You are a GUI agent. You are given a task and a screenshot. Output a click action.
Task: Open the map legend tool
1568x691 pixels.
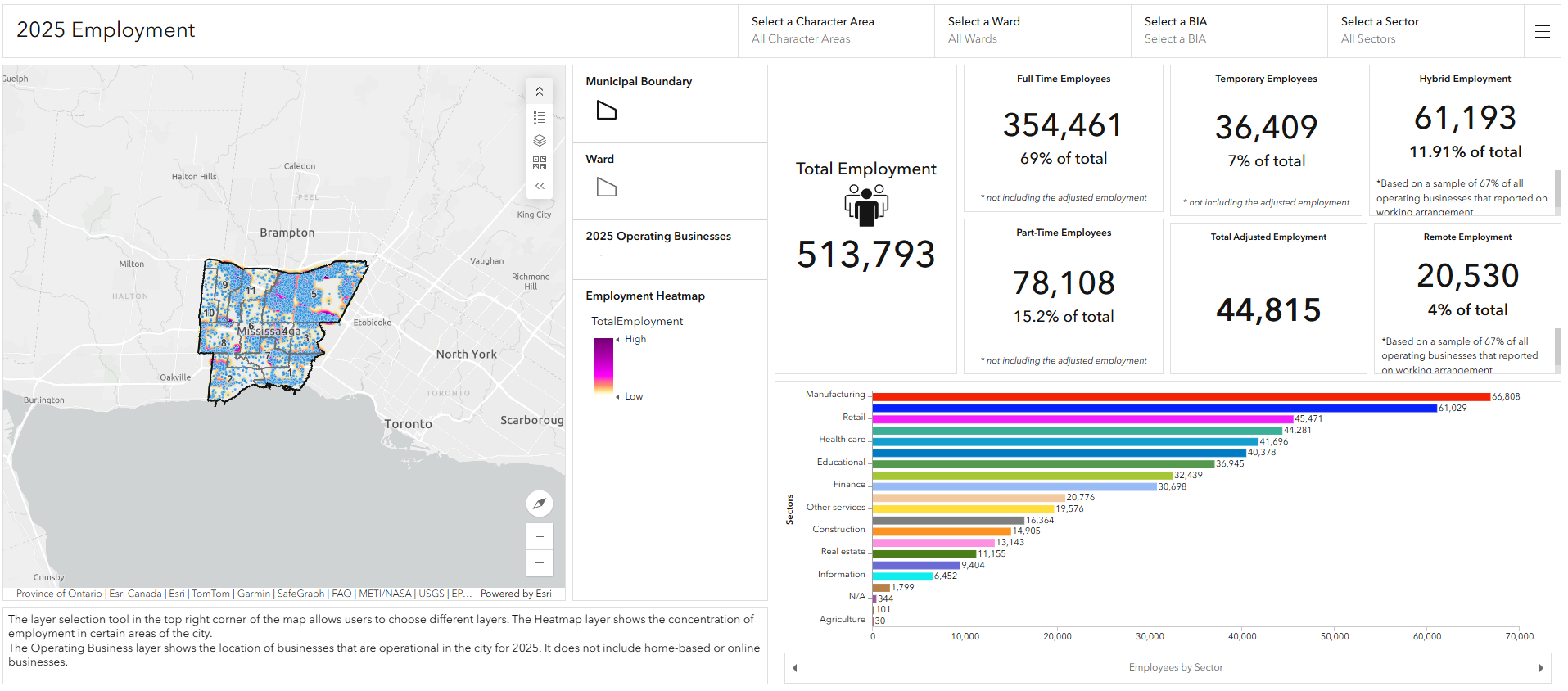tap(540, 118)
